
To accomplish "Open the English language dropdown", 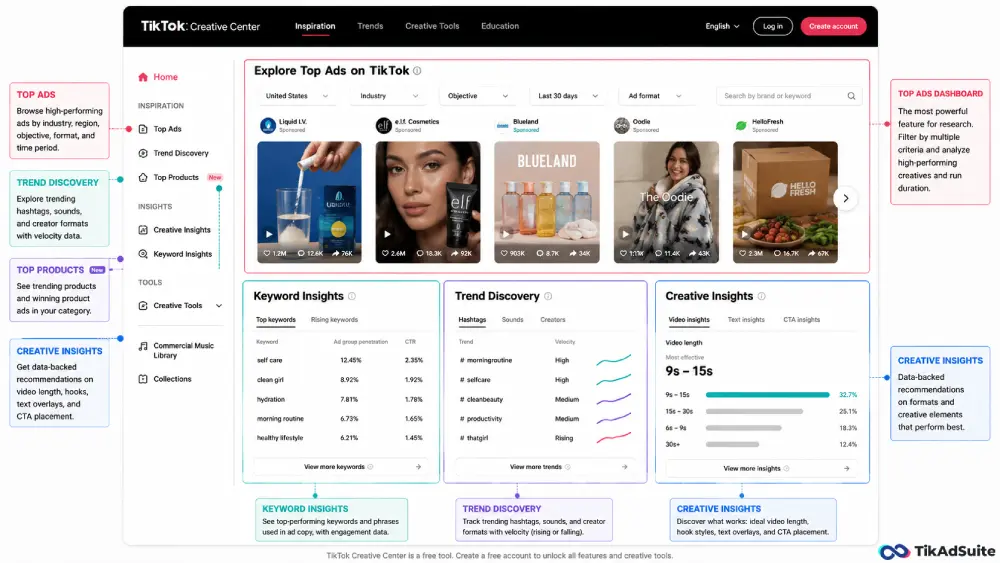I will (x=722, y=26).
